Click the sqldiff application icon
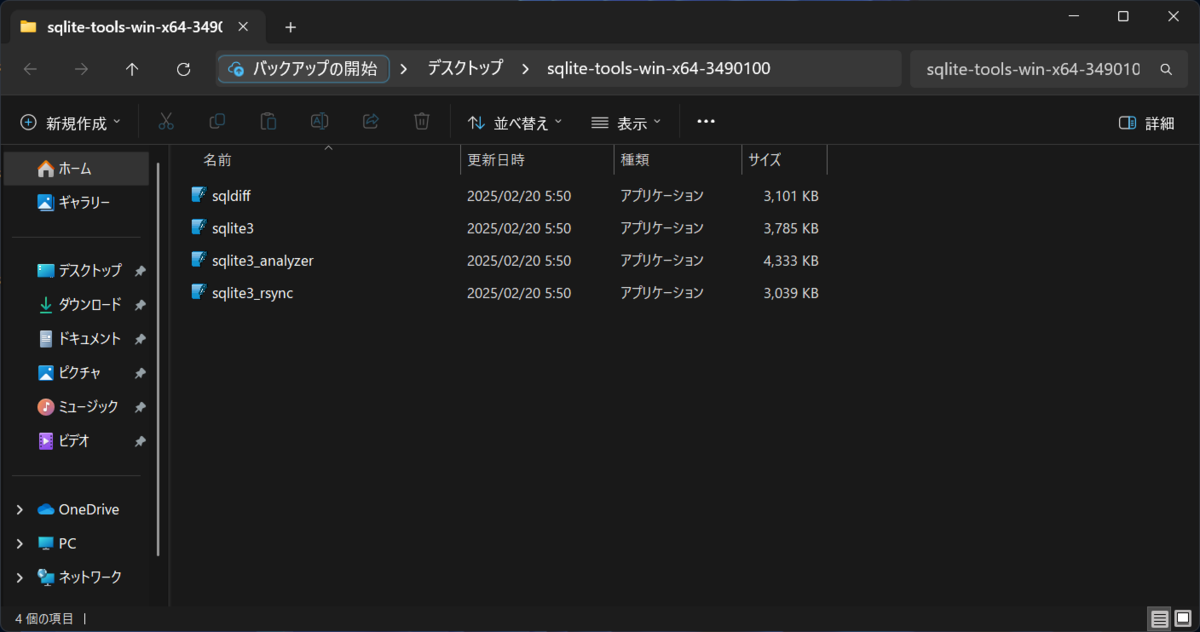This screenshot has width=1200, height=632. (199, 194)
